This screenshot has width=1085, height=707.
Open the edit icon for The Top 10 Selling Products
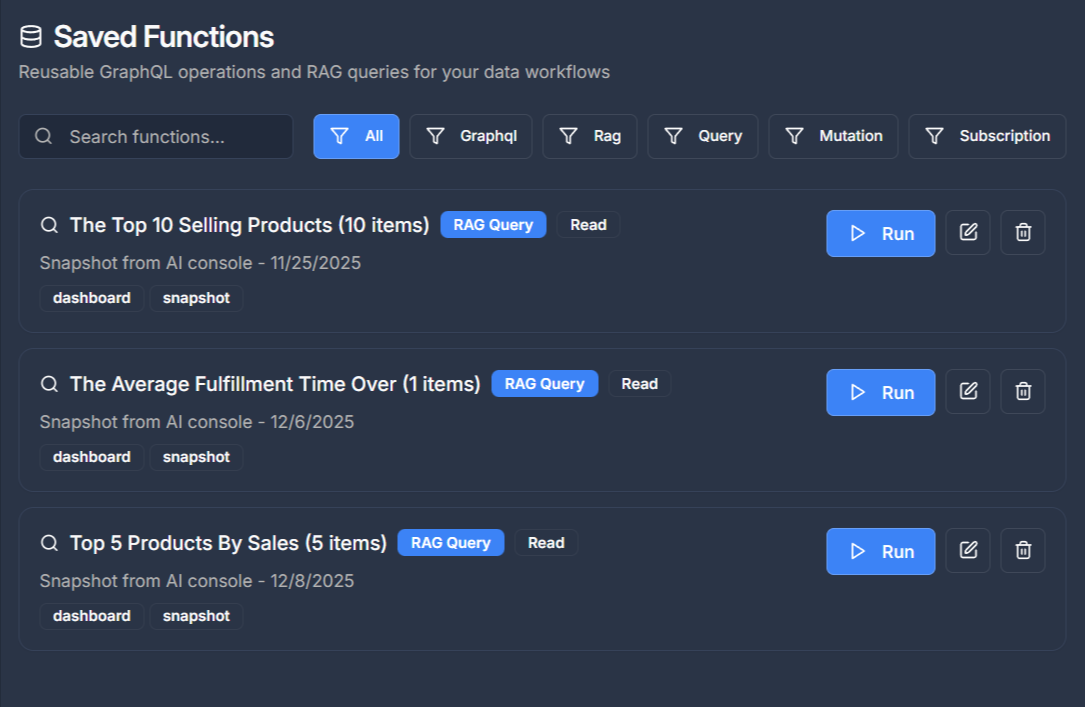click(x=967, y=232)
